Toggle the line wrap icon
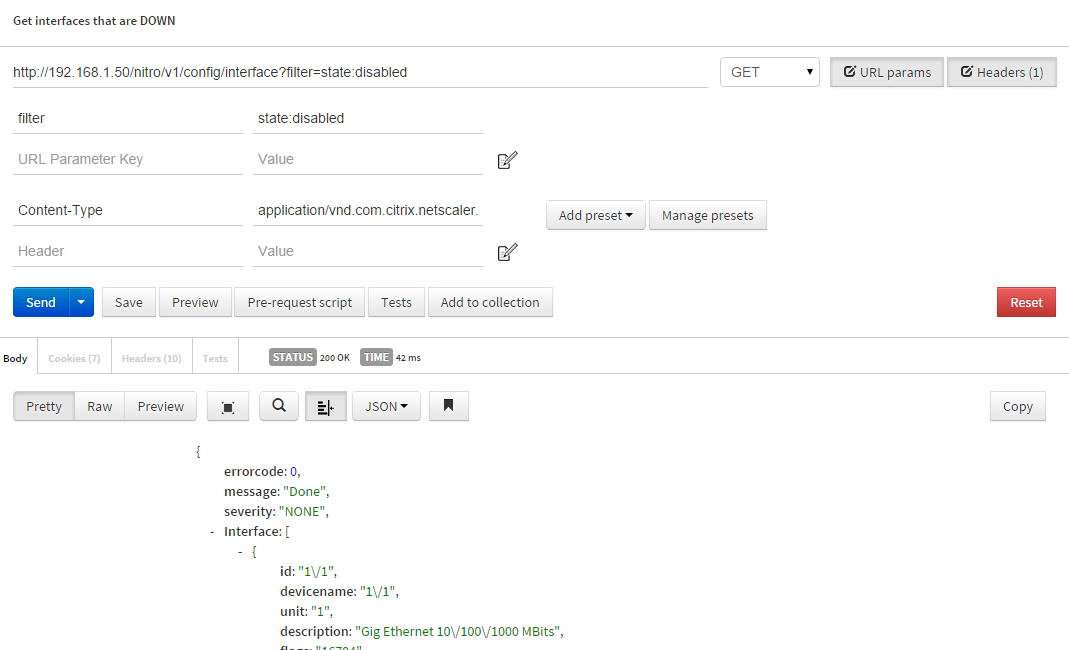1069x650 pixels. point(325,407)
